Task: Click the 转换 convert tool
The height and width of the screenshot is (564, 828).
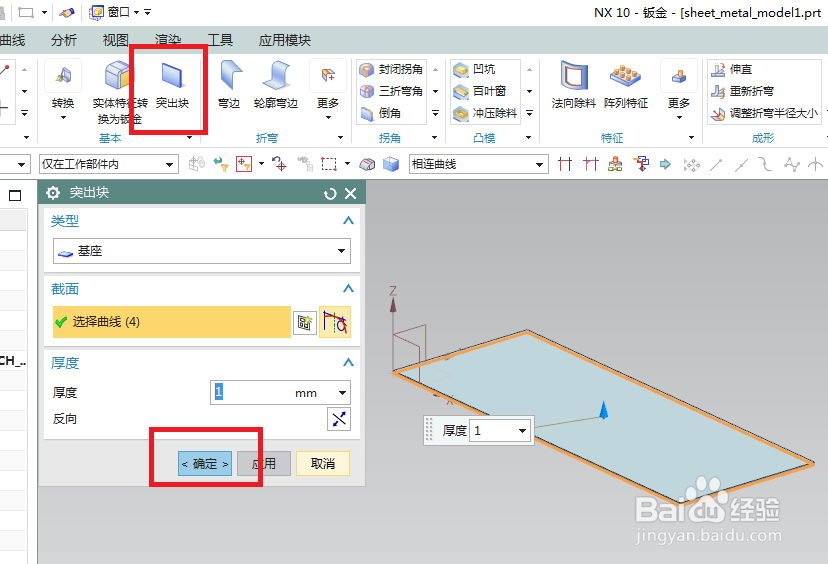Action: click(63, 84)
